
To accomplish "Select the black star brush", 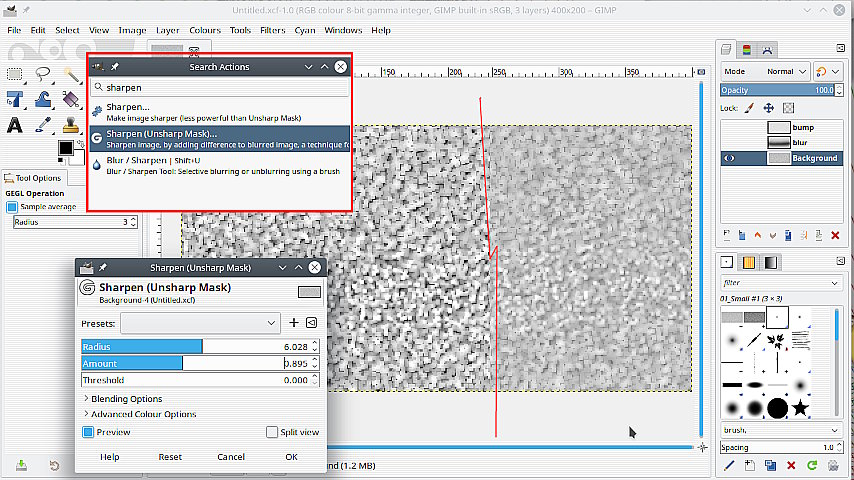I will [800, 408].
